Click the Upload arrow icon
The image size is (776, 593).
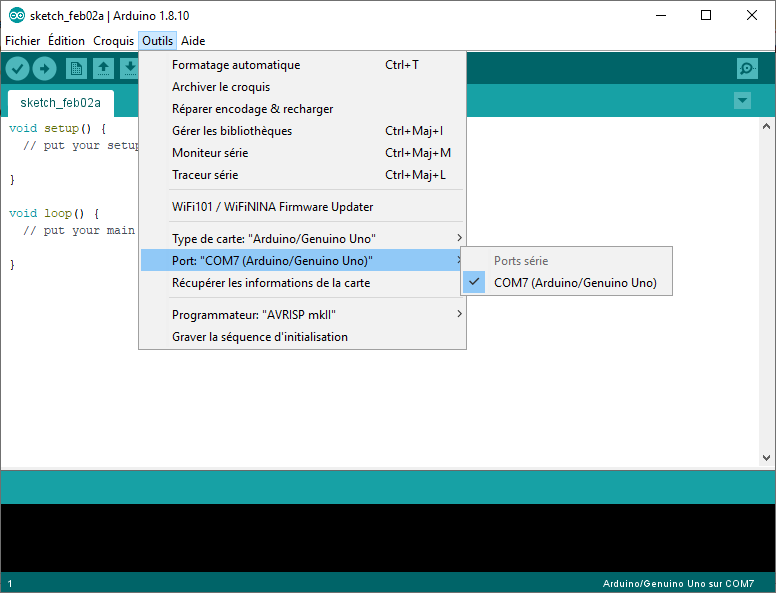(x=45, y=68)
